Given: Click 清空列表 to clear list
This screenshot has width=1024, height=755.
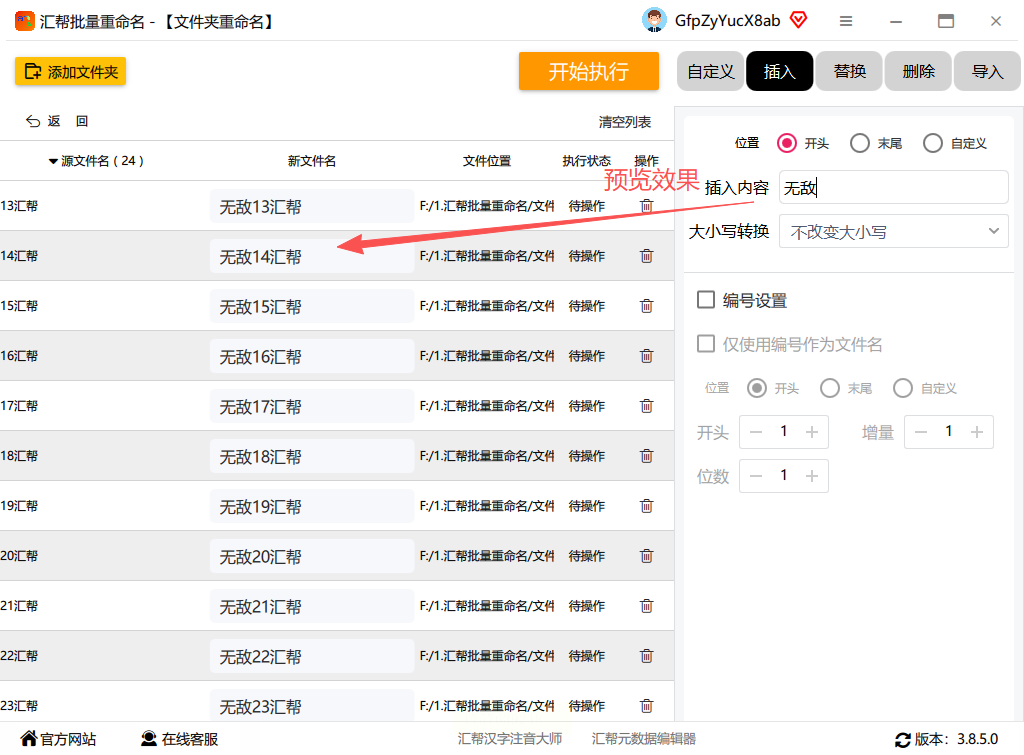Looking at the screenshot, I should pos(625,122).
